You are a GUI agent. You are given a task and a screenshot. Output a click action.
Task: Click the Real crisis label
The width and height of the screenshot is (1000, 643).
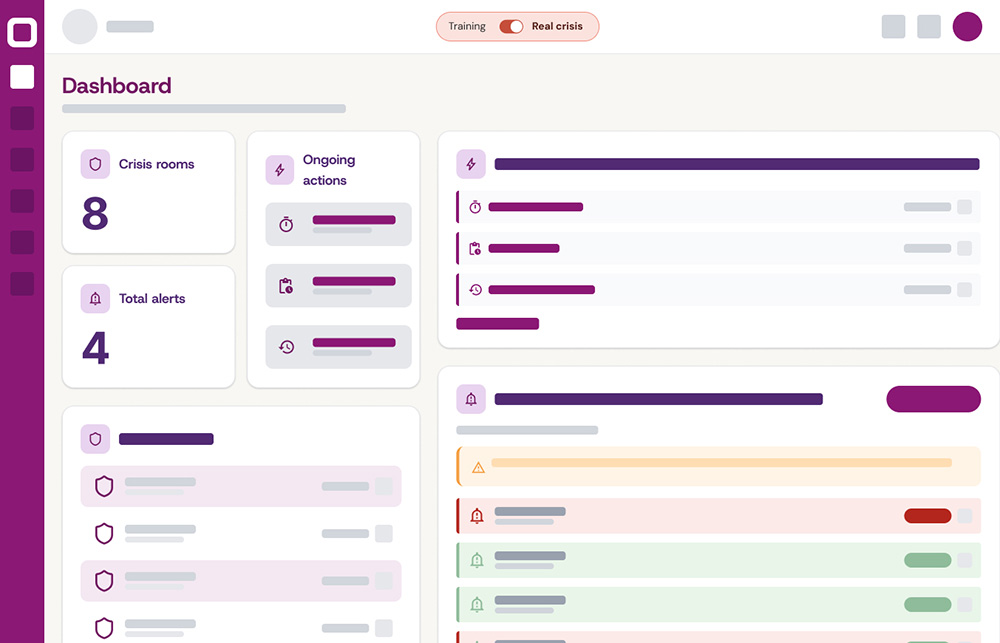click(557, 27)
